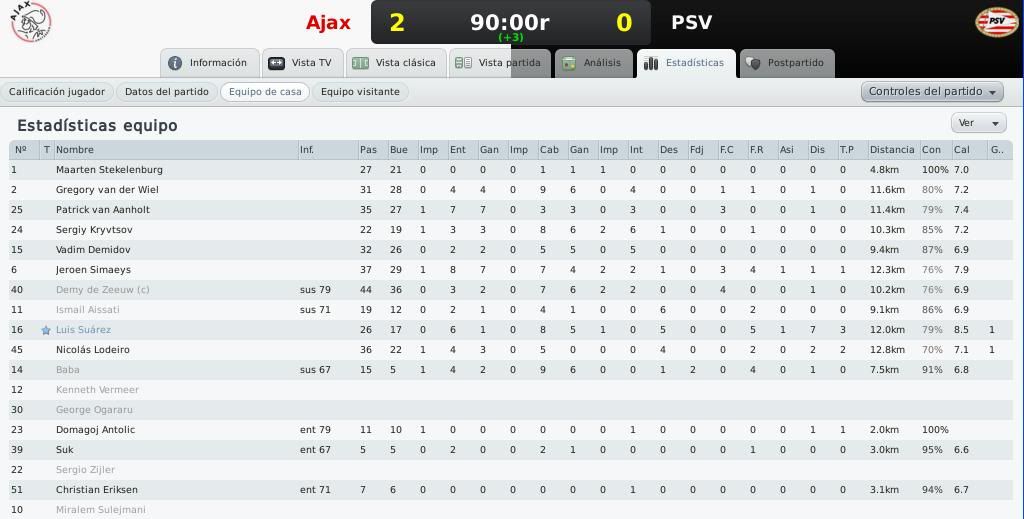This screenshot has width=1024, height=519.
Task: Click the star icon beside Luis Suárez
Action: (46, 330)
